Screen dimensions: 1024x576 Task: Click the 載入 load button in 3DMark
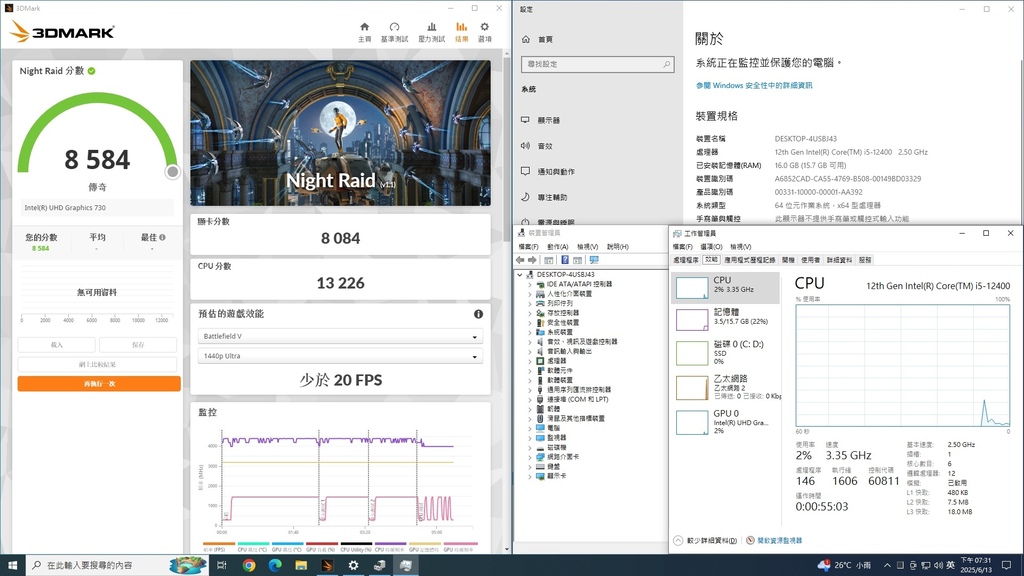(x=57, y=344)
